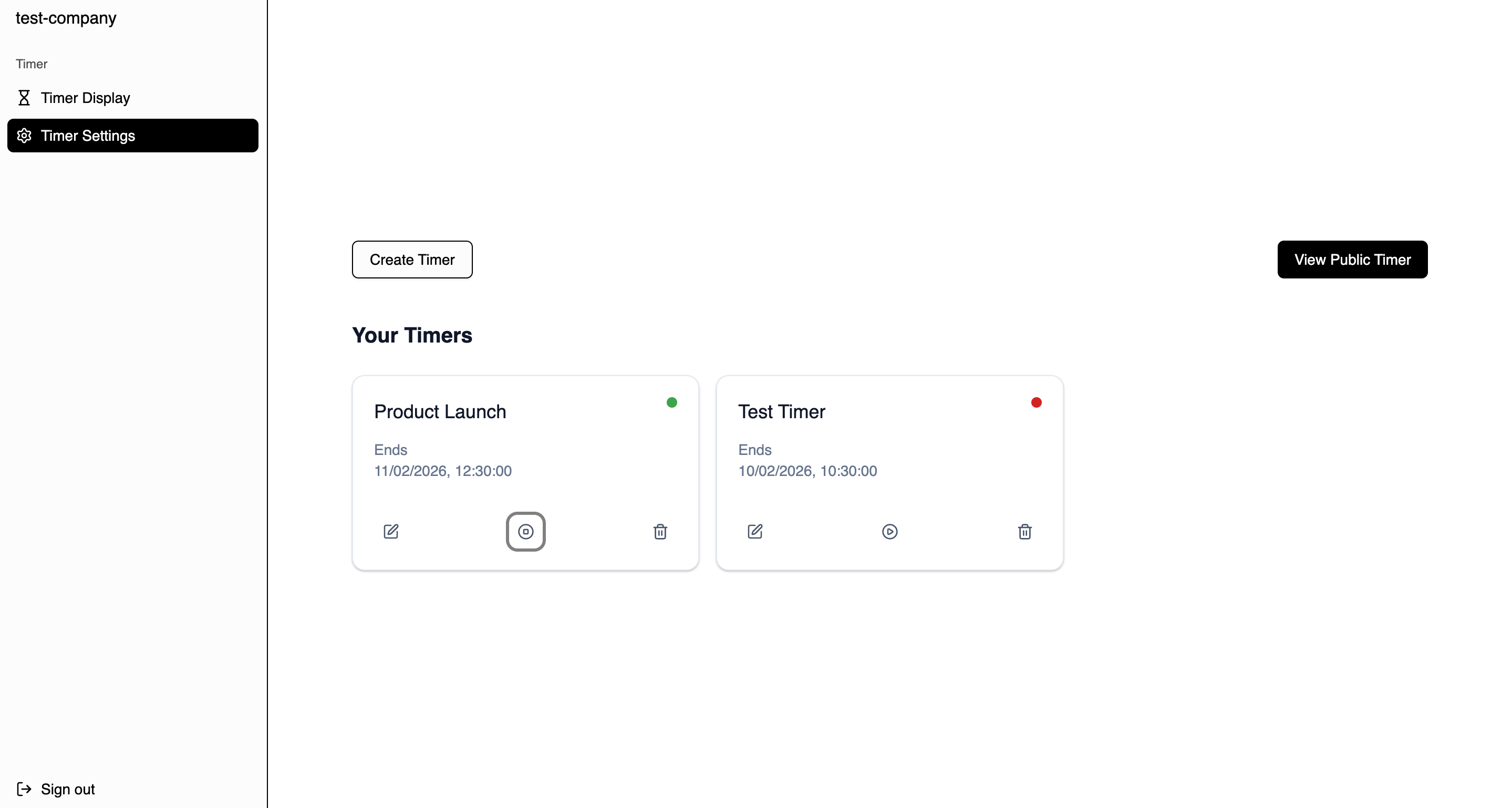Open View Public Timer
Image resolution: width=1512 pixels, height=808 pixels.
[1352, 260]
